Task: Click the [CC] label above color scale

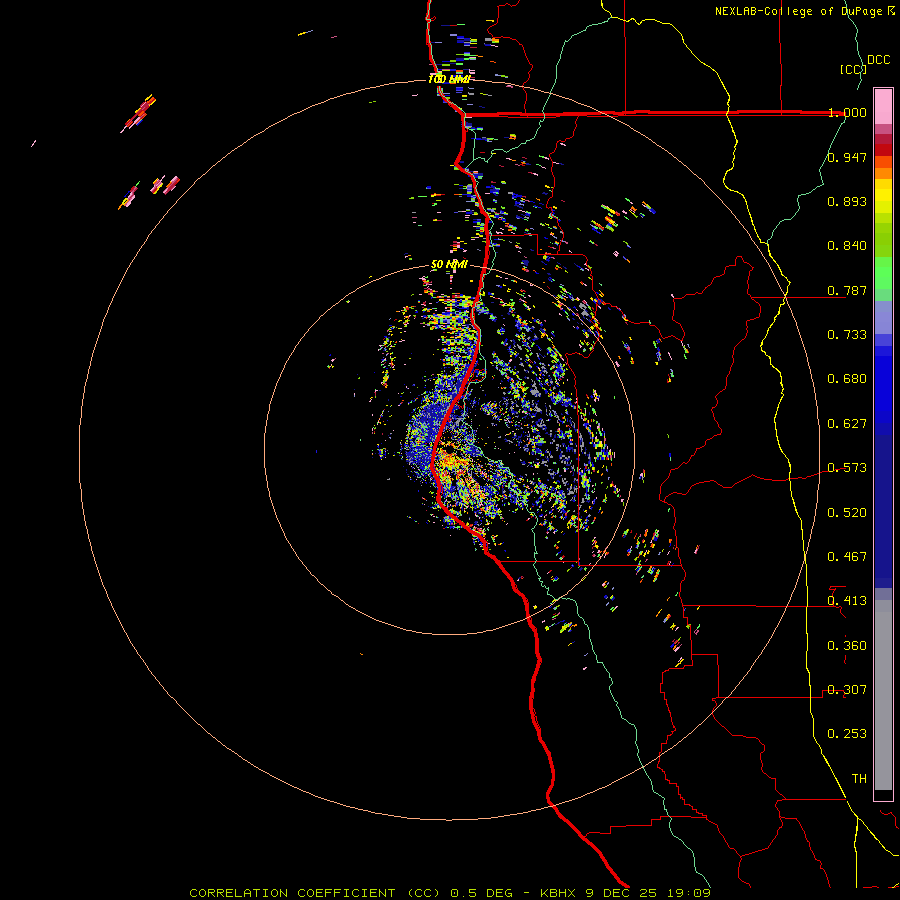Action: pos(853,69)
